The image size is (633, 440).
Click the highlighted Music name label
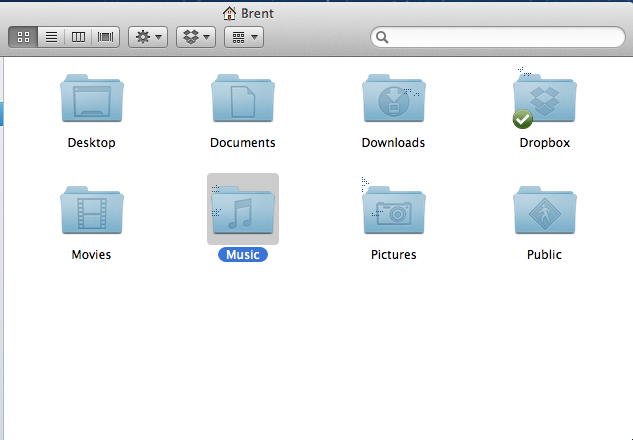243,255
